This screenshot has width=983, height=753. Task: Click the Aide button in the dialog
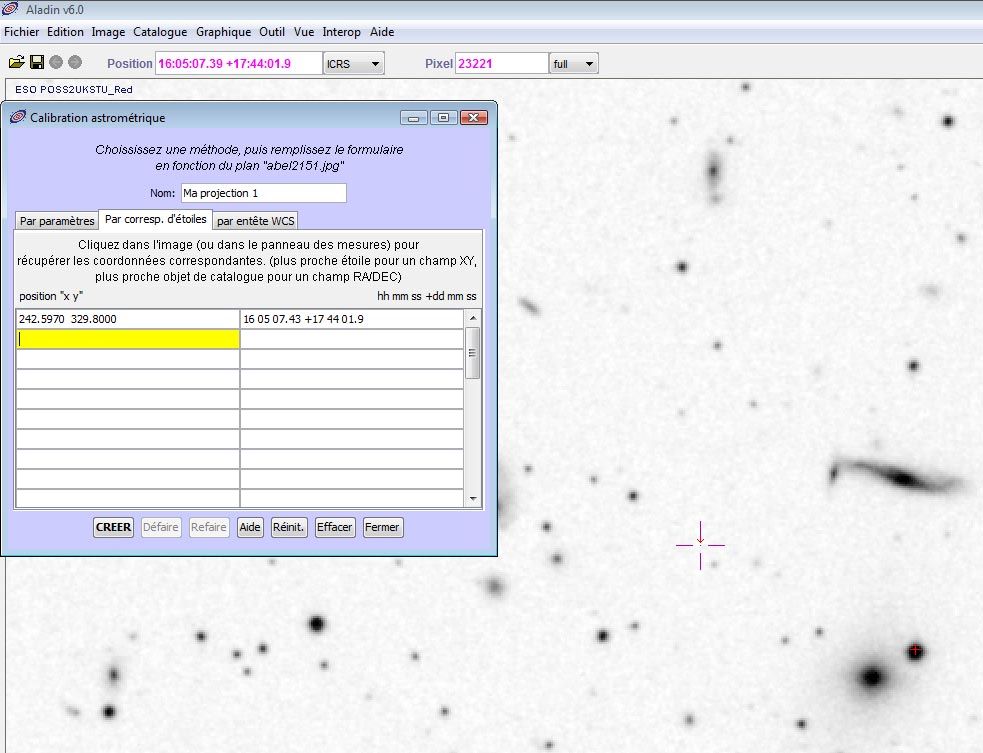(x=250, y=527)
